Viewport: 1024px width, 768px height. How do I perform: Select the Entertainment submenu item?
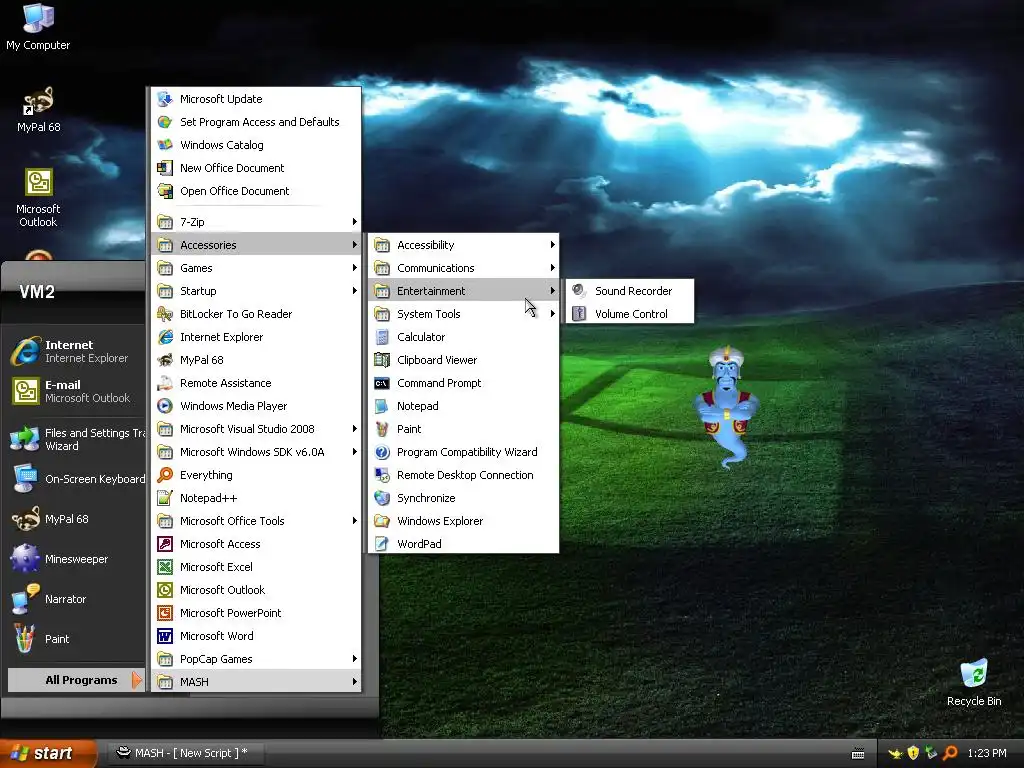pyautogui.click(x=463, y=291)
